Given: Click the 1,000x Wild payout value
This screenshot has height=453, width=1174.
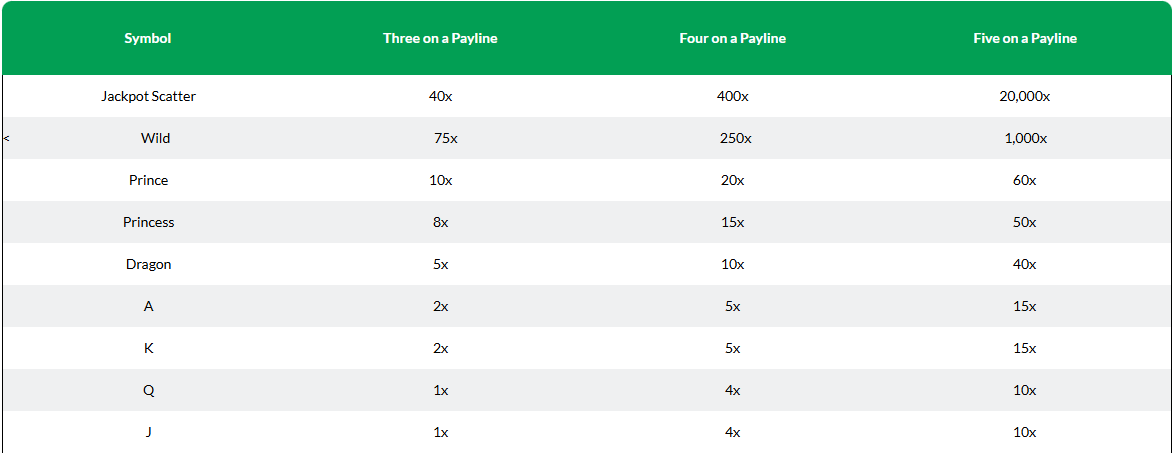Looking at the screenshot, I should pyautogui.click(x=1027, y=138).
